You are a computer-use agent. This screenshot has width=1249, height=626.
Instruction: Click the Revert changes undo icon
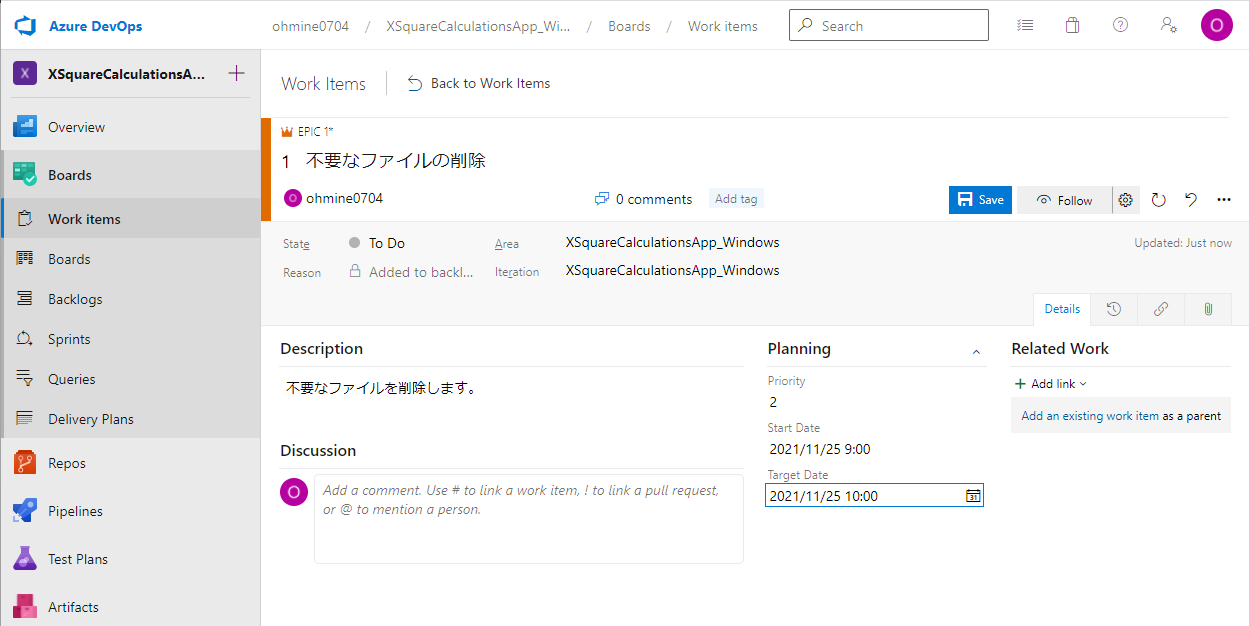(1191, 200)
